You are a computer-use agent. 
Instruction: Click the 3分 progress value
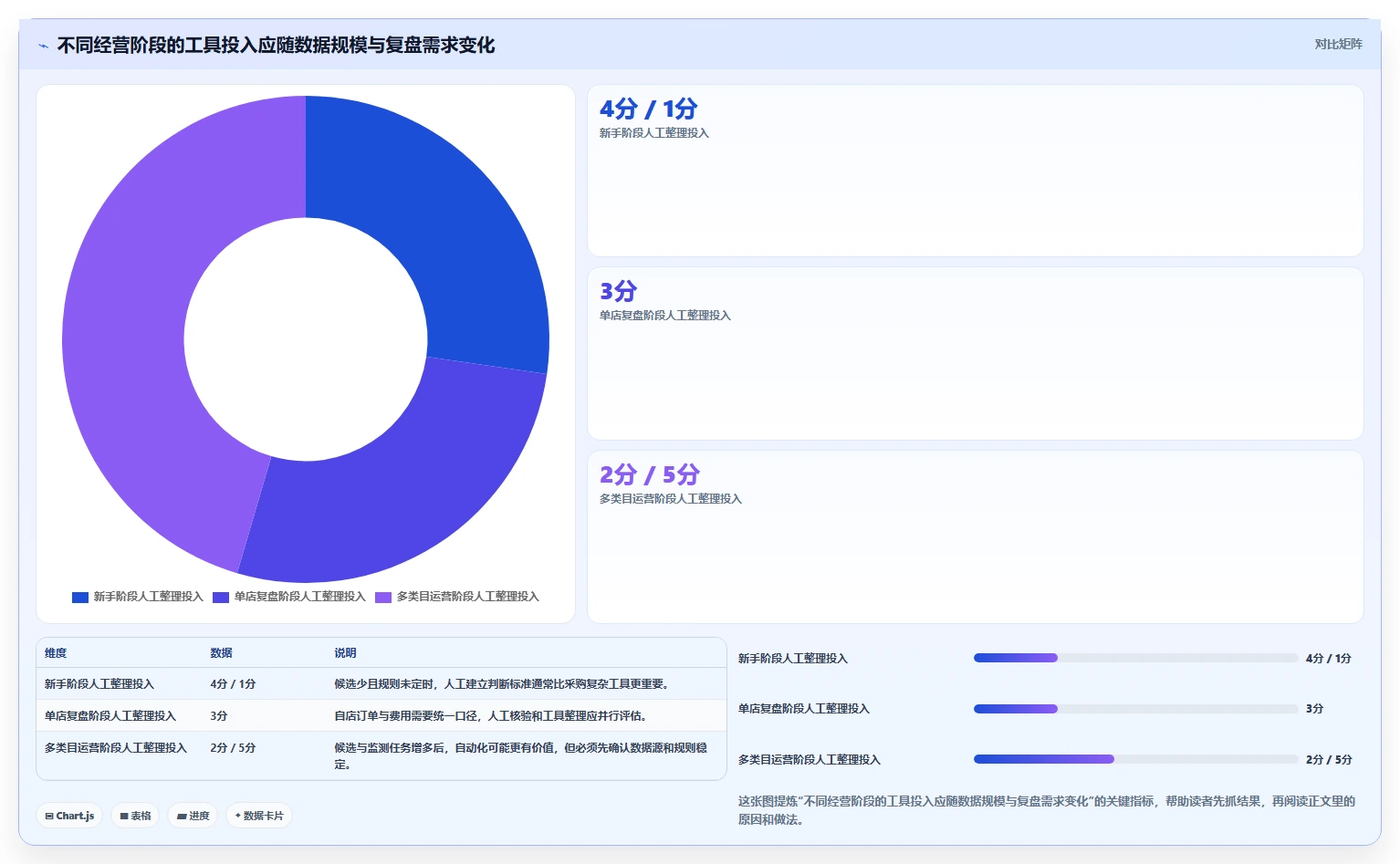(1315, 709)
